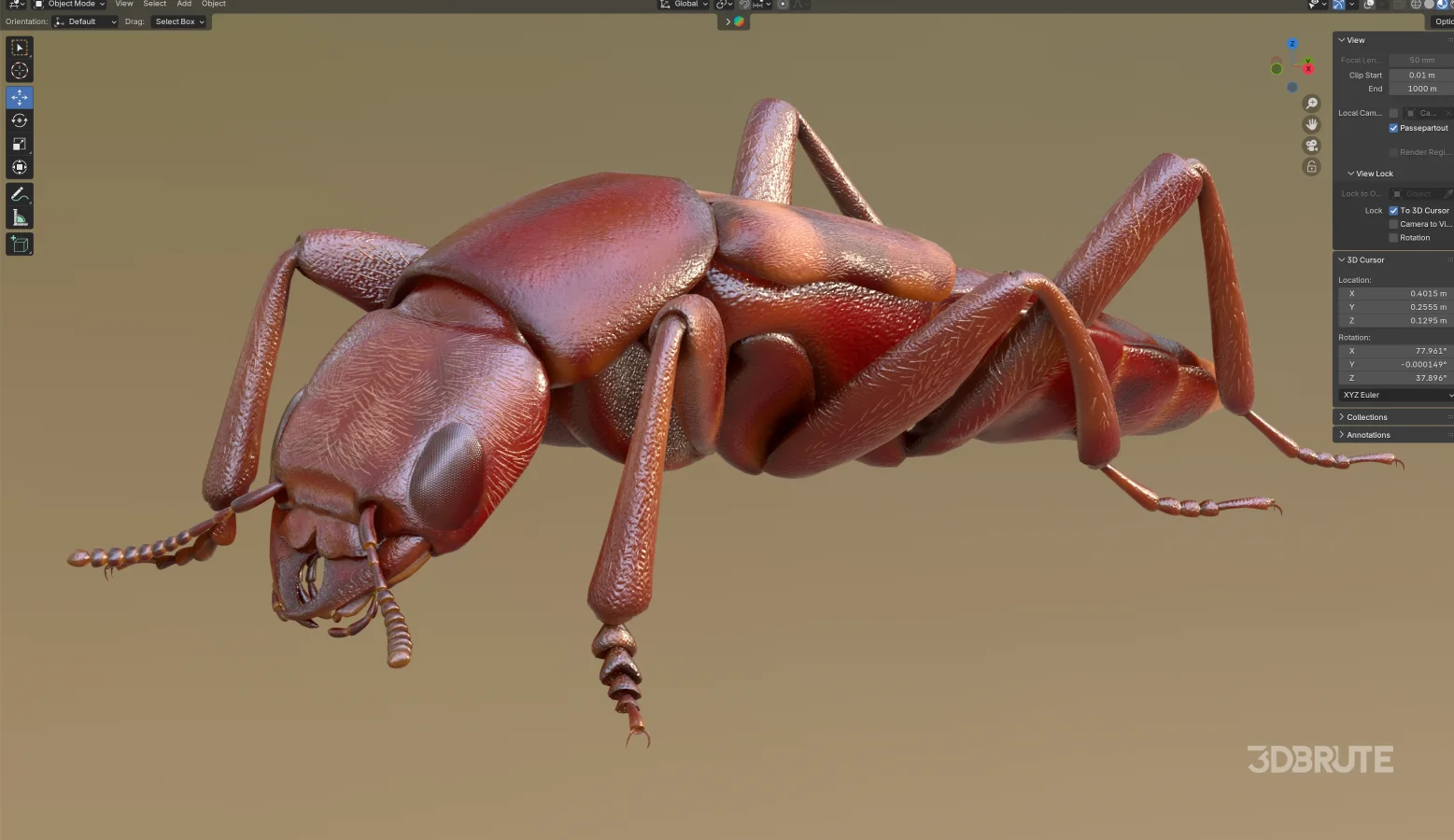Open the Global transform orientation dropdown
The width and height of the screenshot is (1454, 840).
click(684, 4)
